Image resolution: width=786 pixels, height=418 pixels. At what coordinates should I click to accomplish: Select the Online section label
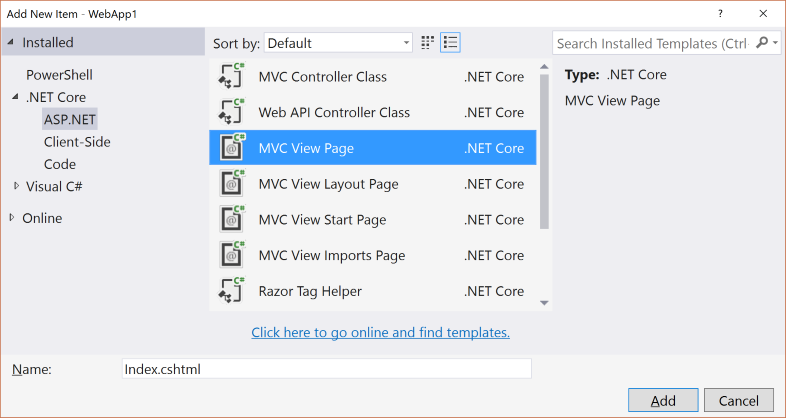[x=42, y=218]
